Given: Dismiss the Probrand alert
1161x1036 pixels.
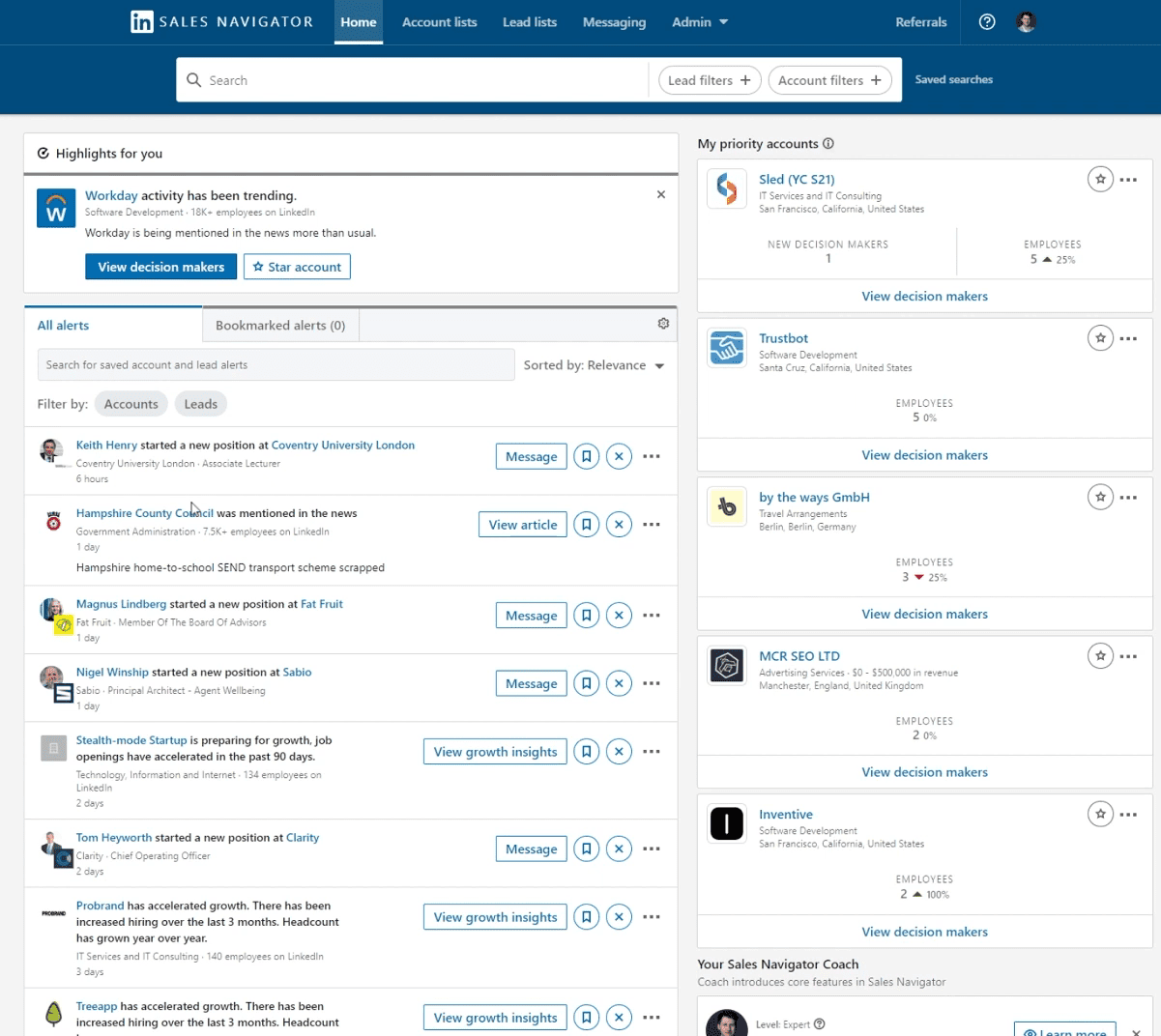Looking at the screenshot, I should click(619, 917).
